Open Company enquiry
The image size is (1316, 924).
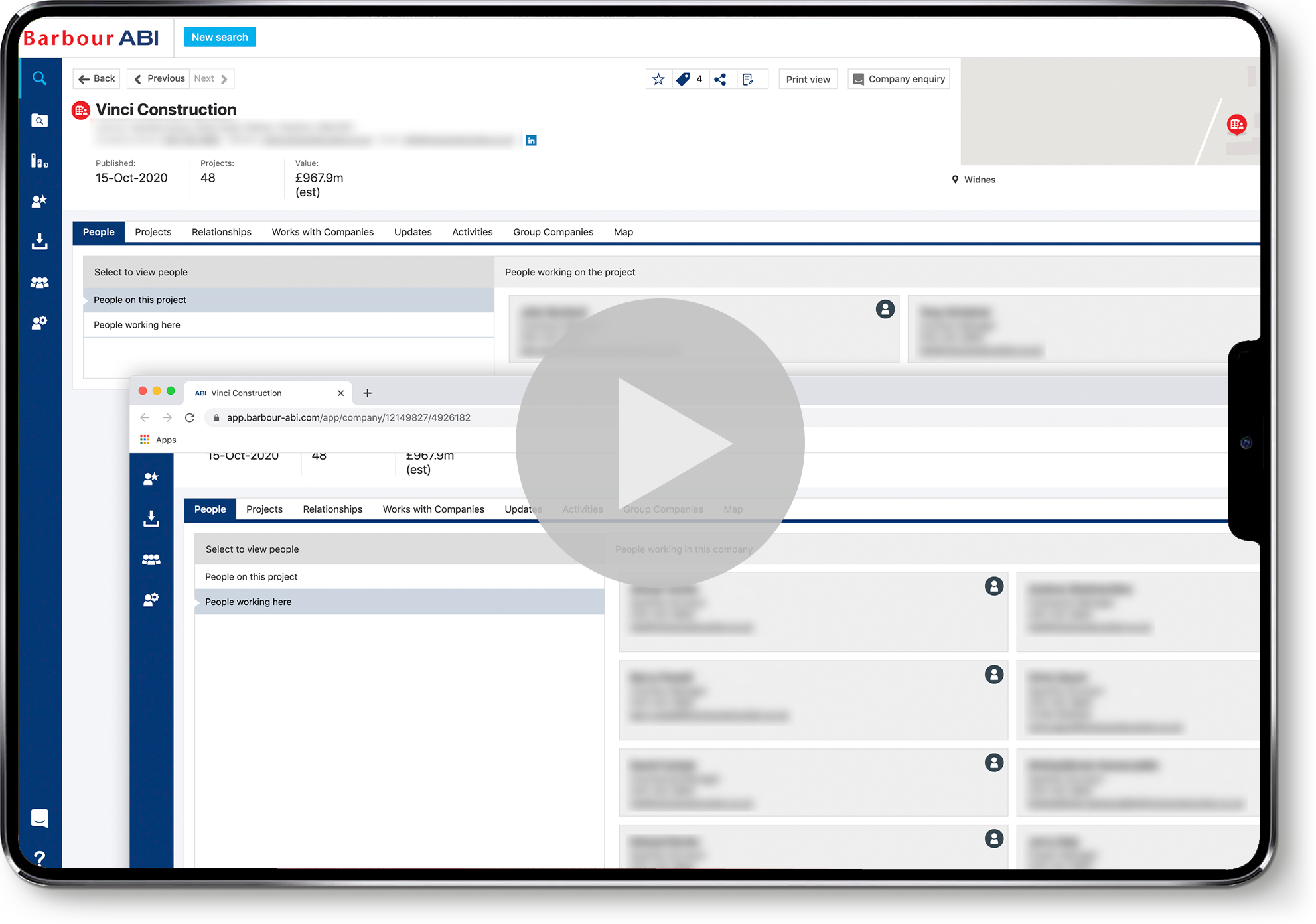pyautogui.click(x=899, y=79)
